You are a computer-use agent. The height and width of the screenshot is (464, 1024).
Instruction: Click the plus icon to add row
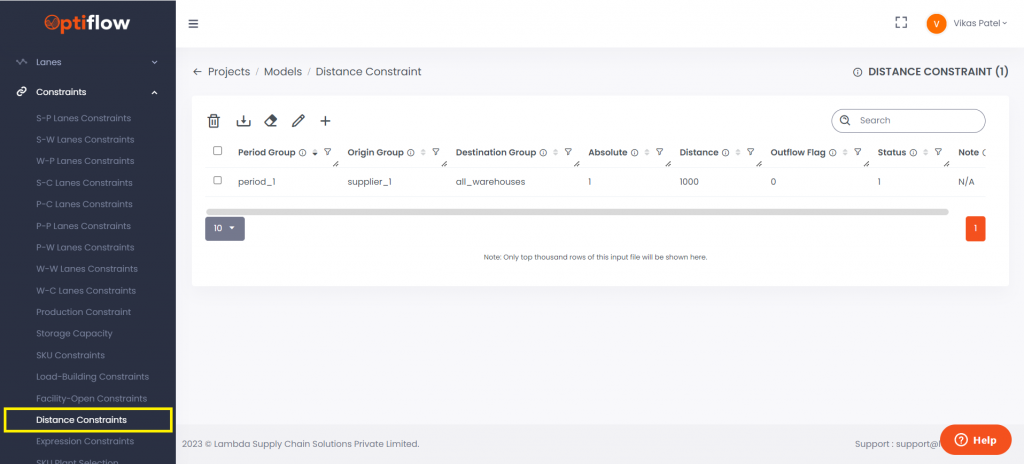[325, 121]
